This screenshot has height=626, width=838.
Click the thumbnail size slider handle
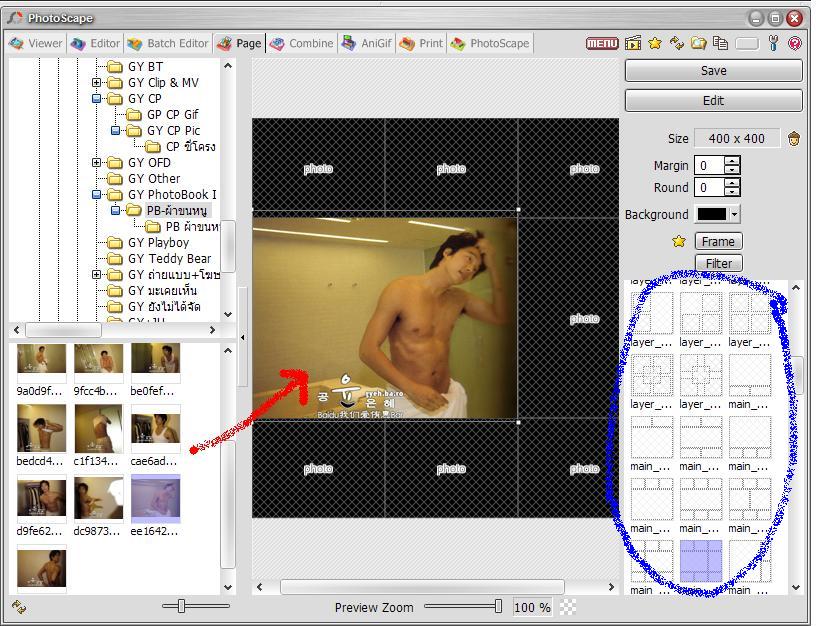(181, 606)
